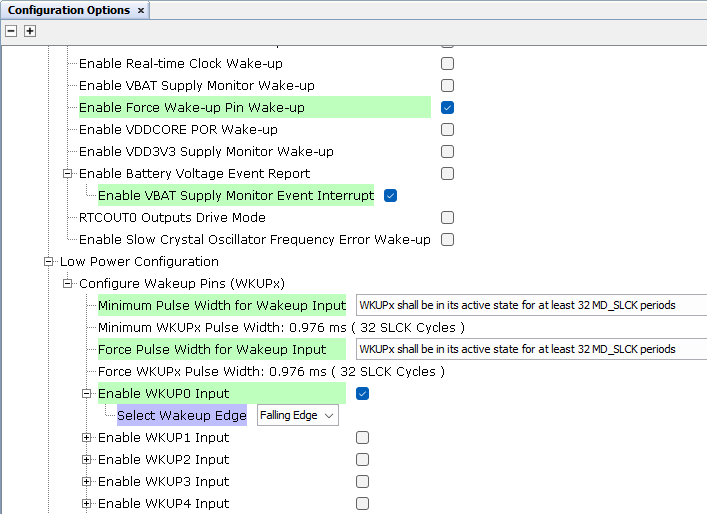Viewport: 707px width, 514px height.
Task: Click the collapse all minus icon
Action: (x=12, y=31)
